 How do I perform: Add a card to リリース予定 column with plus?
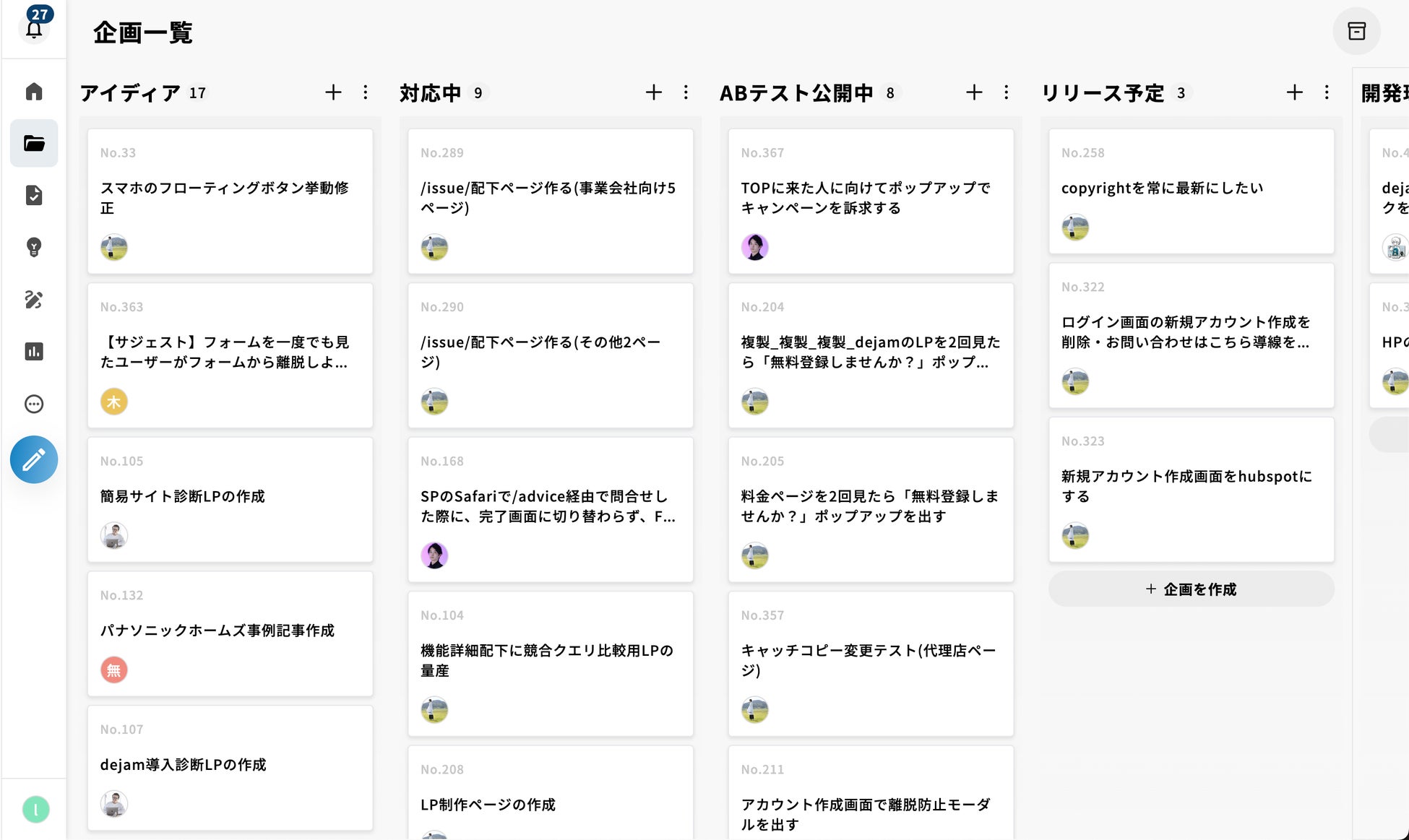pyautogui.click(x=1294, y=92)
